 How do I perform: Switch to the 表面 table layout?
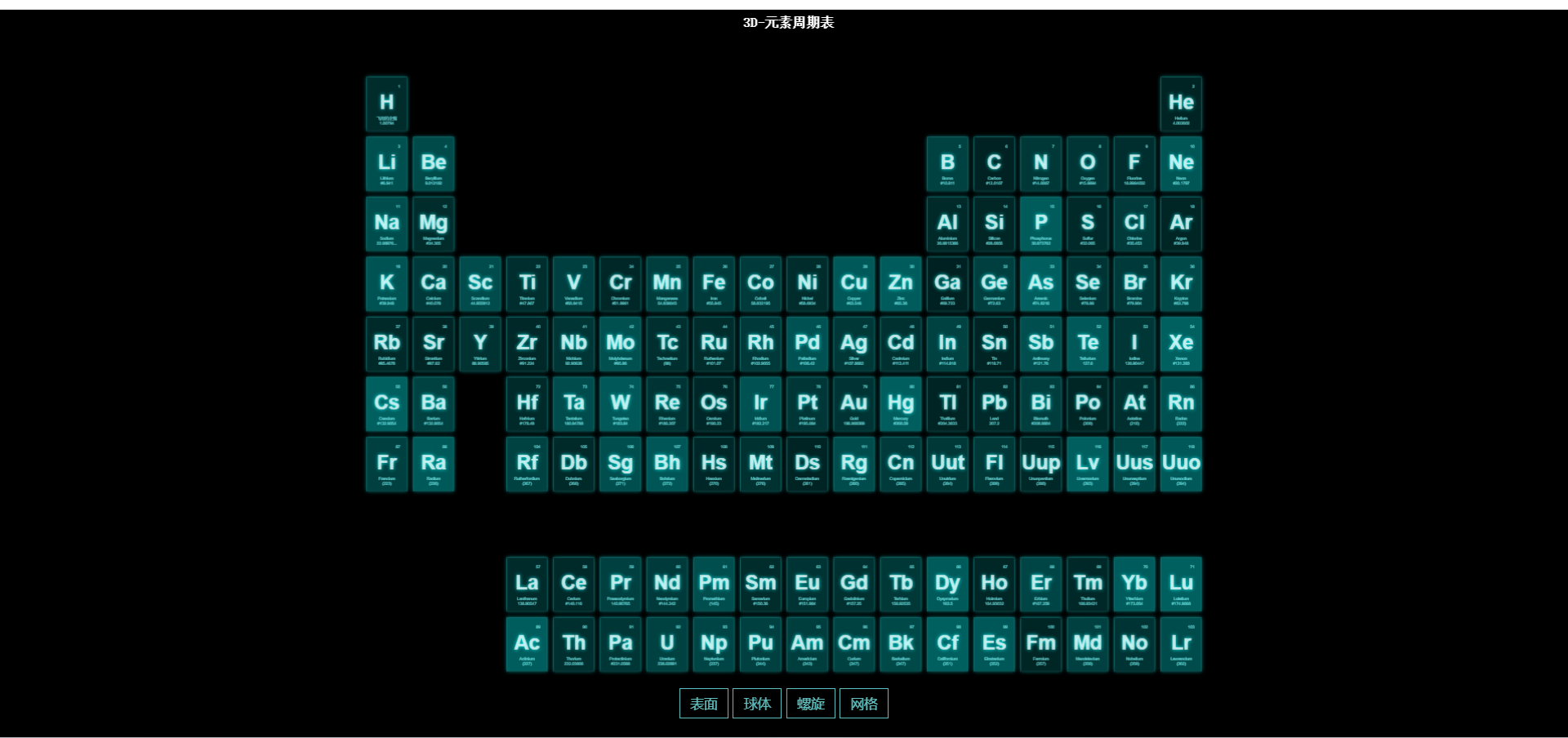[704, 704]
